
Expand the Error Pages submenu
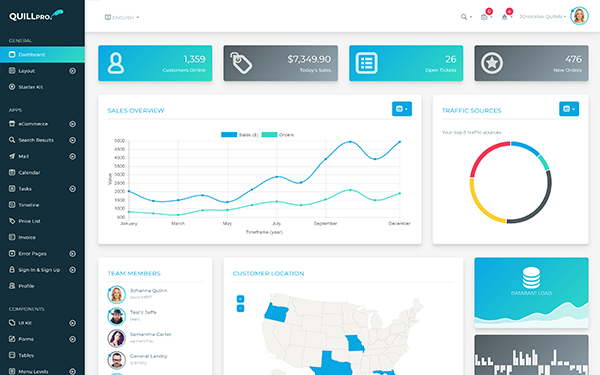click(72, 254)
